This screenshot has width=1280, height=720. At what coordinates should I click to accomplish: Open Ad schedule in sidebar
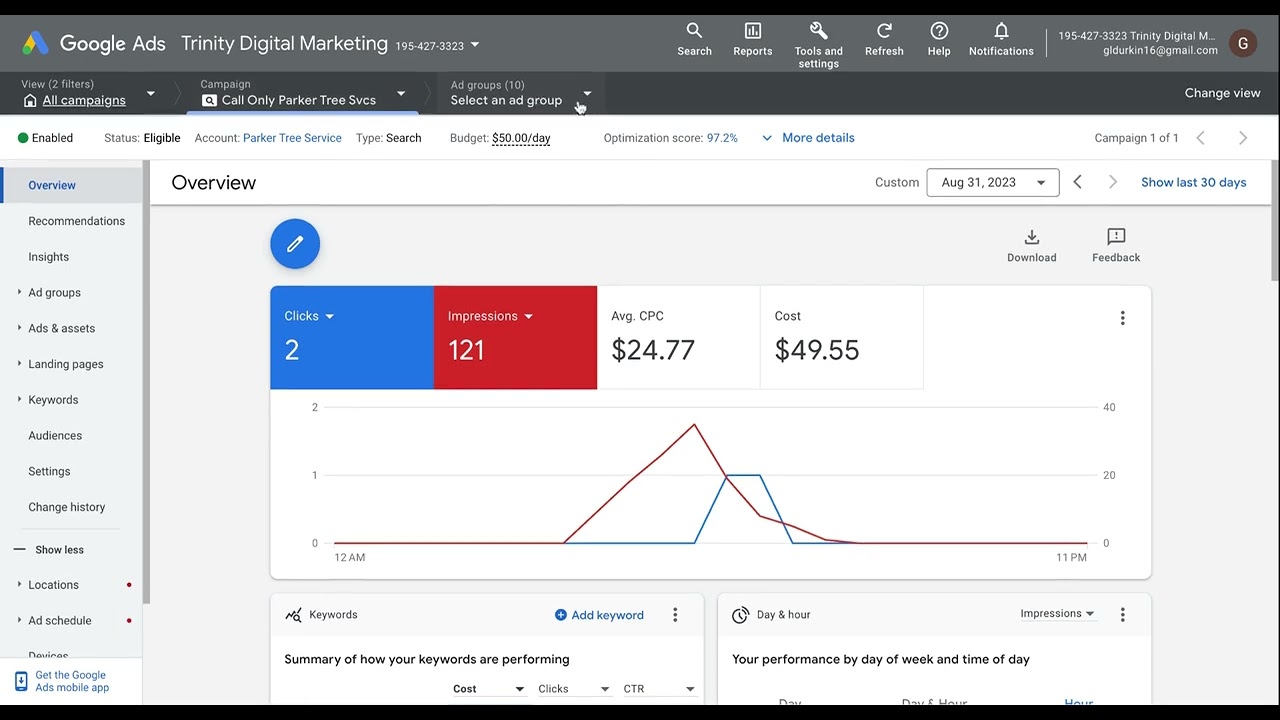pyautogui.click(x=59, y=621)
